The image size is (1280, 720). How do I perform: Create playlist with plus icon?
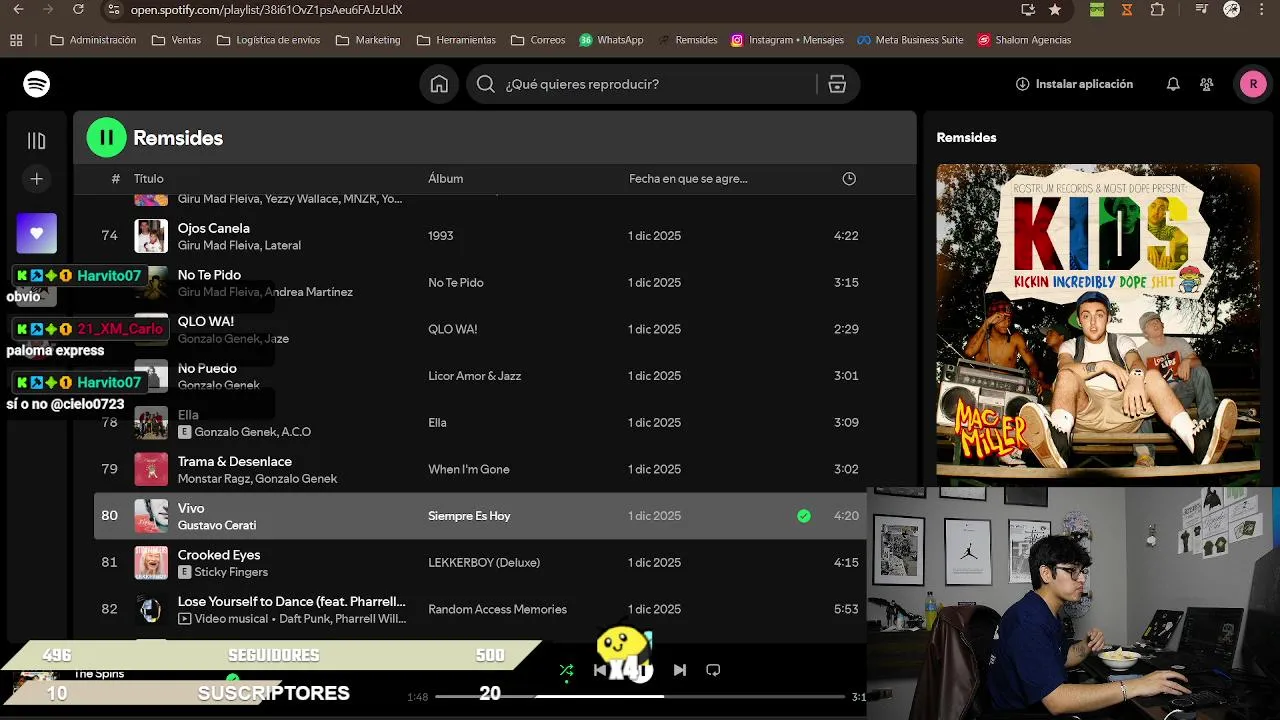37,179
